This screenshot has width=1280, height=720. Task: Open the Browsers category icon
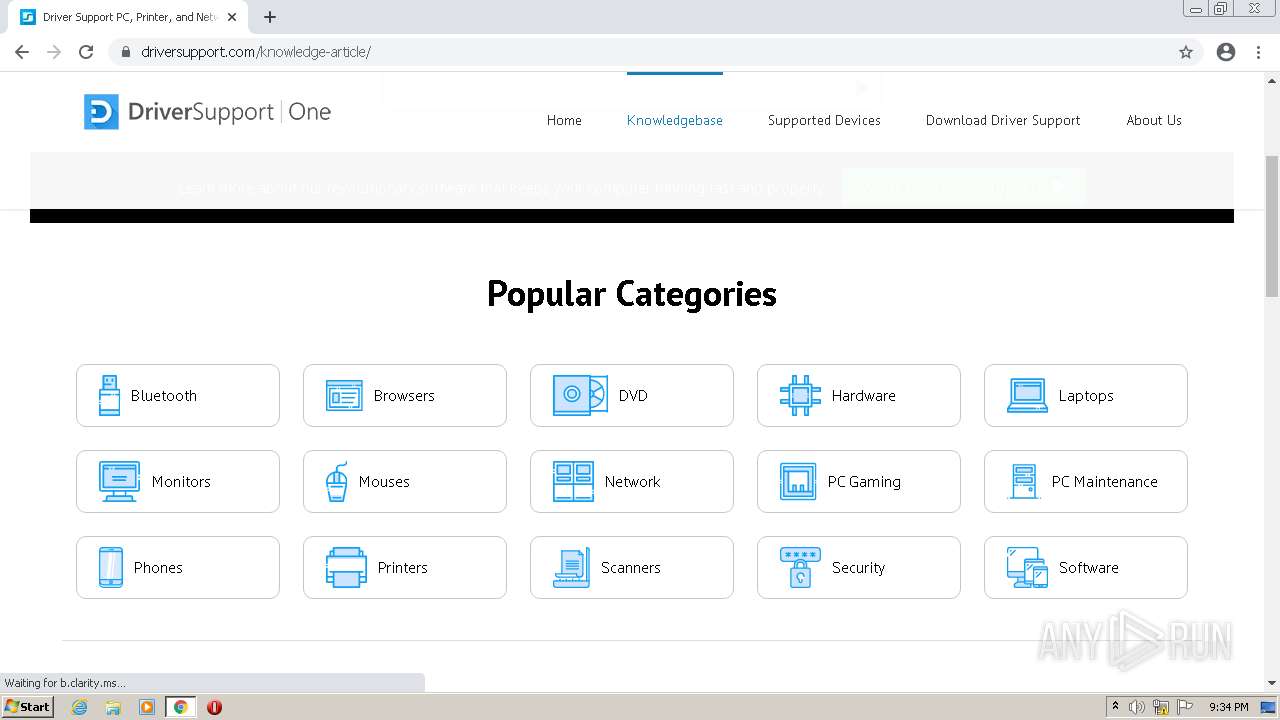(344, 395)
